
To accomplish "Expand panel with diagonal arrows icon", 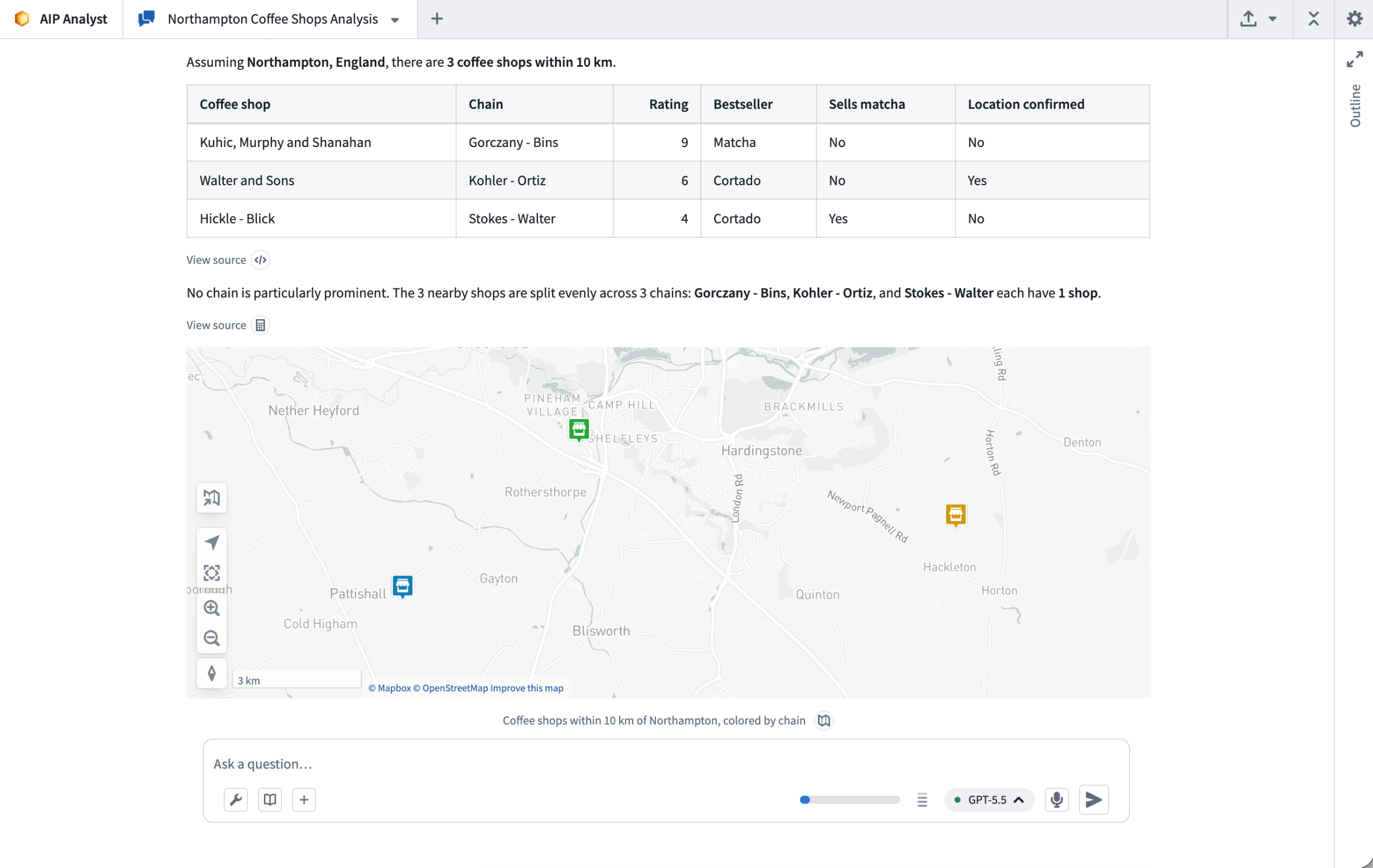I will 1355,59.
